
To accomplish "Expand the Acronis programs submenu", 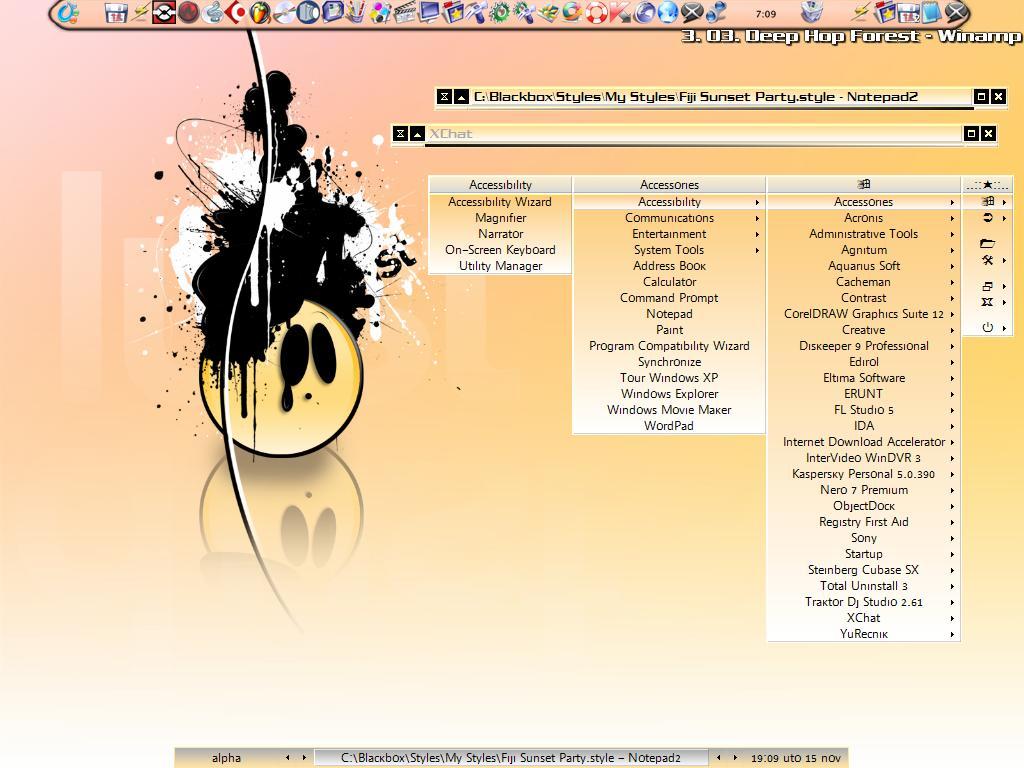I will pyautogui.click(x=863, y=218).
